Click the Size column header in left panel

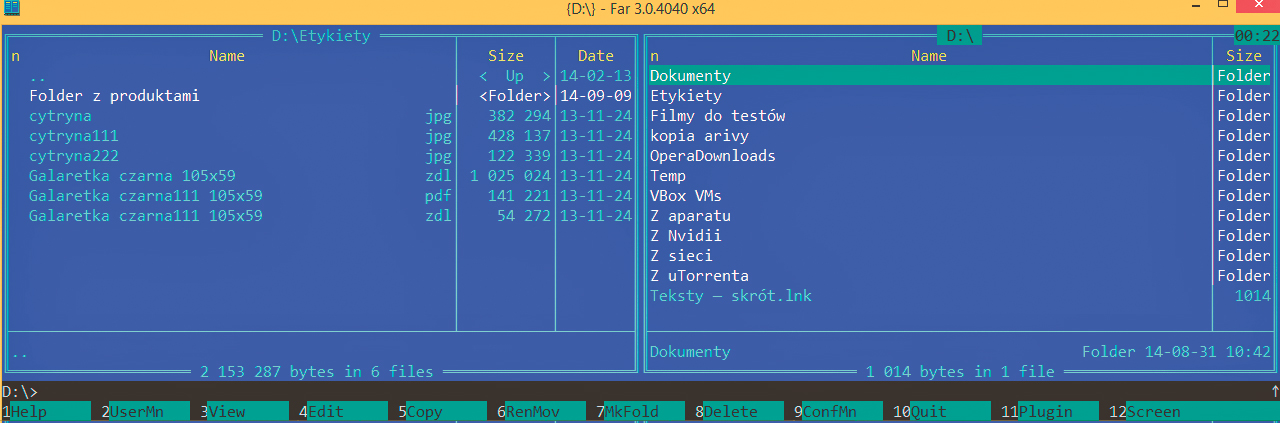point(505,56)
